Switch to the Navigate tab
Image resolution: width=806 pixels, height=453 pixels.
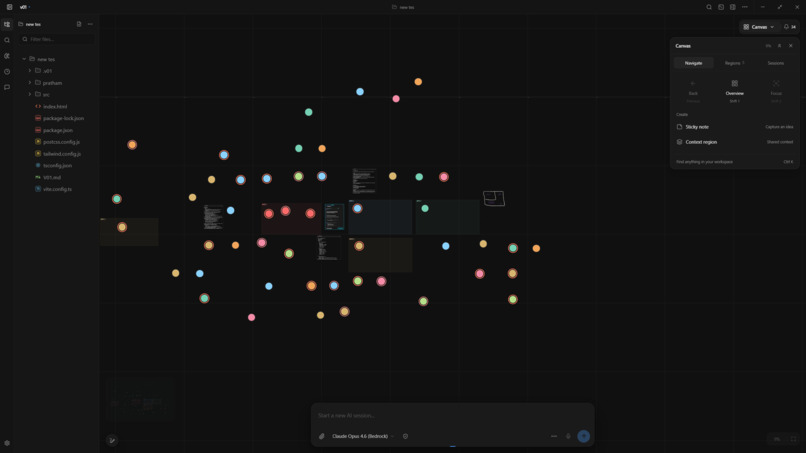click(693, 63)
